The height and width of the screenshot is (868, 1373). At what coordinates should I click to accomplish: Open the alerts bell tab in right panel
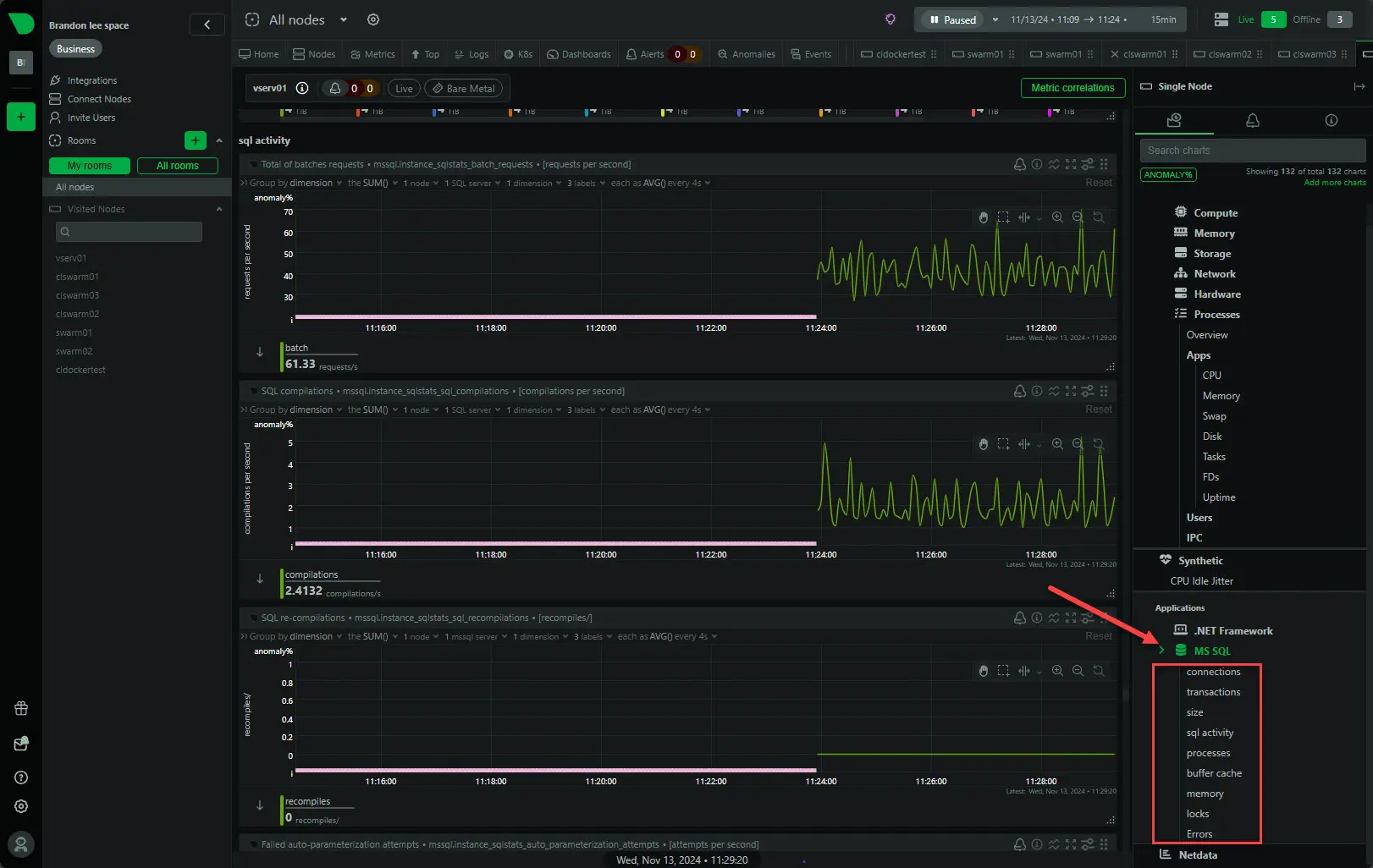coord(1252,121)
